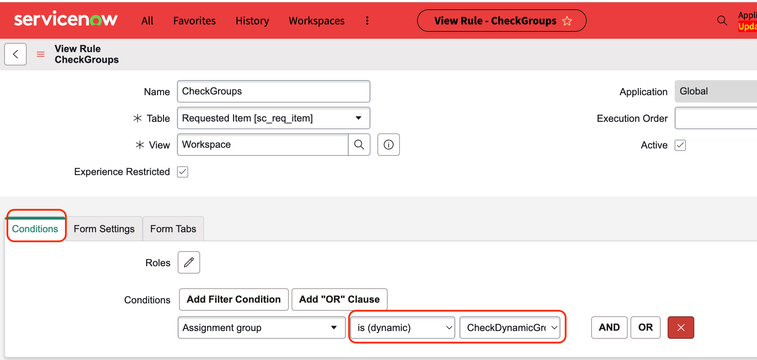Edit Roles using the pencil icon
Image resolution: width=757 pixels, height=360 pixels.
click(x=189, y=263)
